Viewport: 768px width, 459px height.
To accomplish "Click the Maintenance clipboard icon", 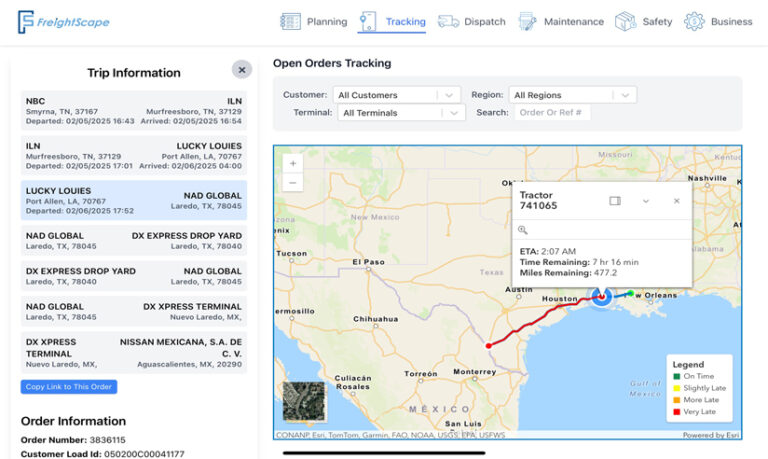I will coord(527,22).
